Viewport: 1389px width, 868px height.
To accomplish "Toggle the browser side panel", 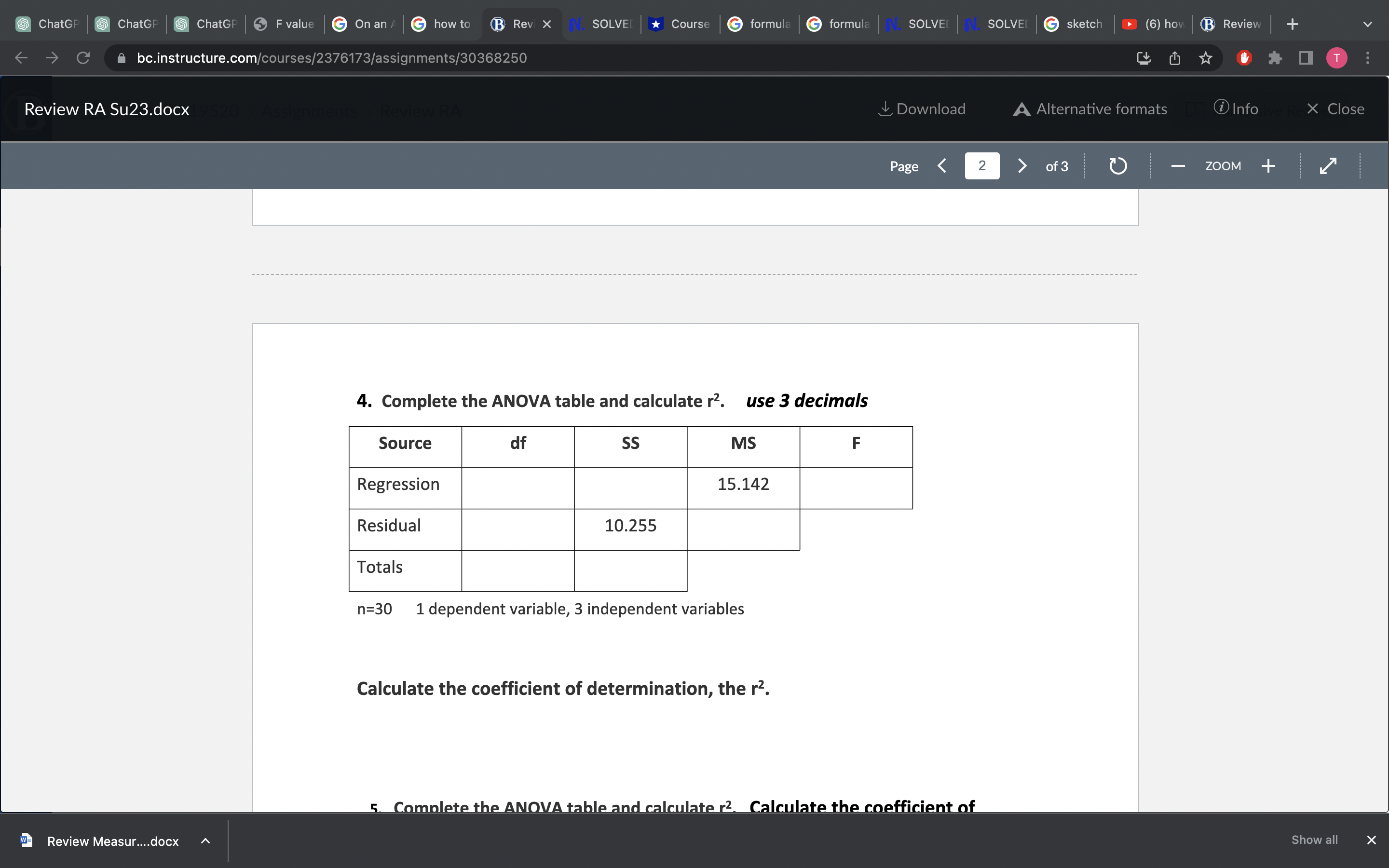I will click(x=1306, y=58).
